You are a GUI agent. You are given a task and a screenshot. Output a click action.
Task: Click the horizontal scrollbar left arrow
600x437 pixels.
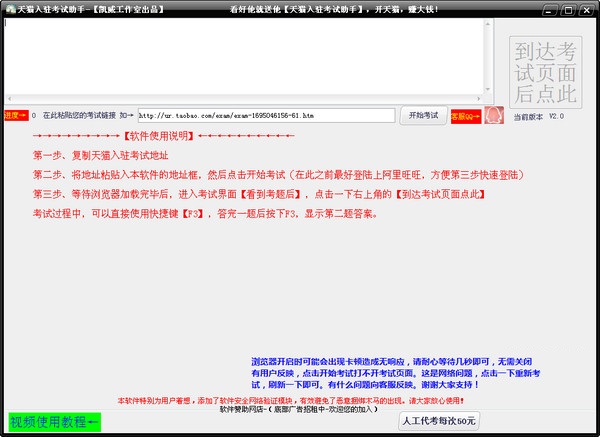click(x=10, y=99)
